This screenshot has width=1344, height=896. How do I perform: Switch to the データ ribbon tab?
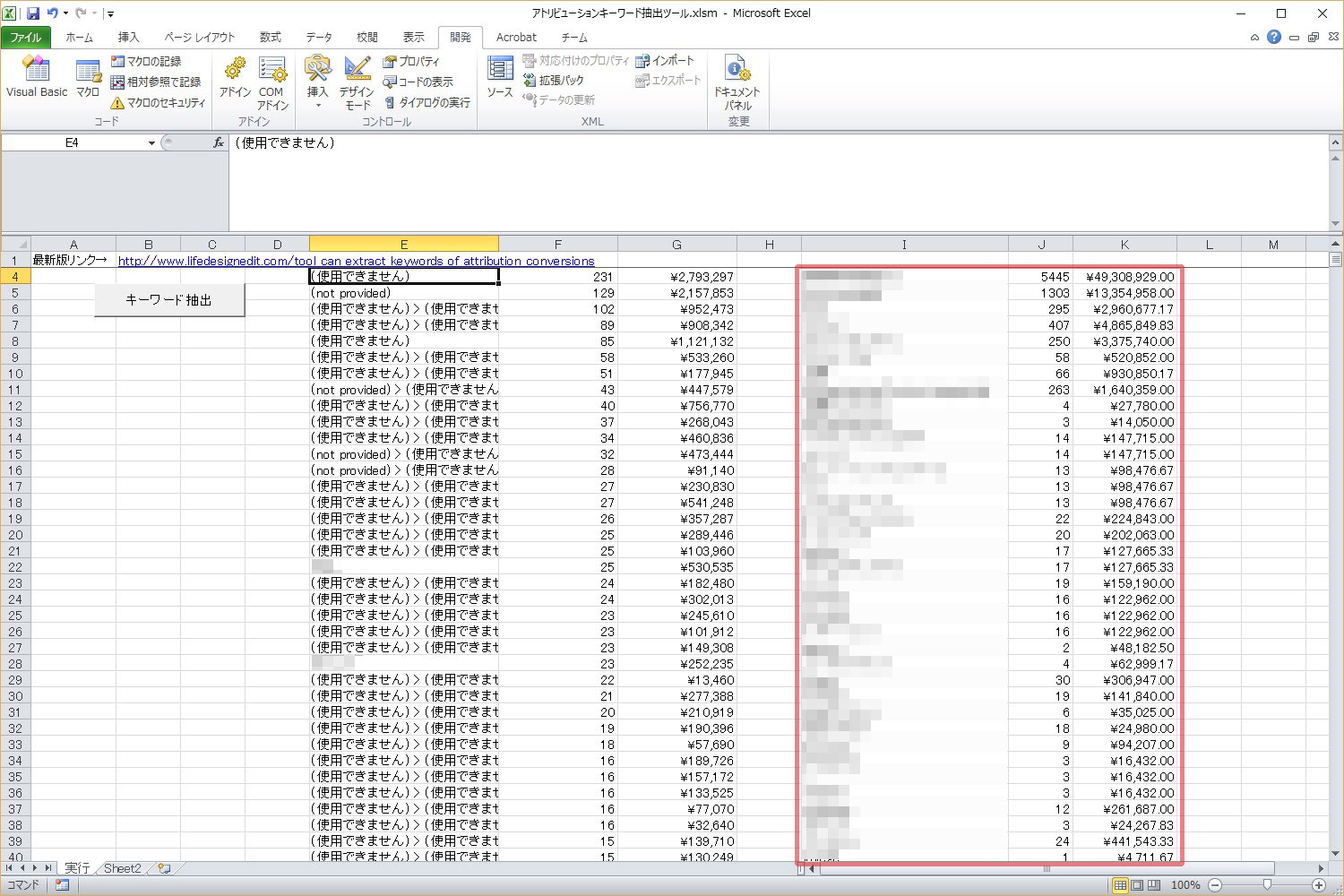click(x=319, y=38)
